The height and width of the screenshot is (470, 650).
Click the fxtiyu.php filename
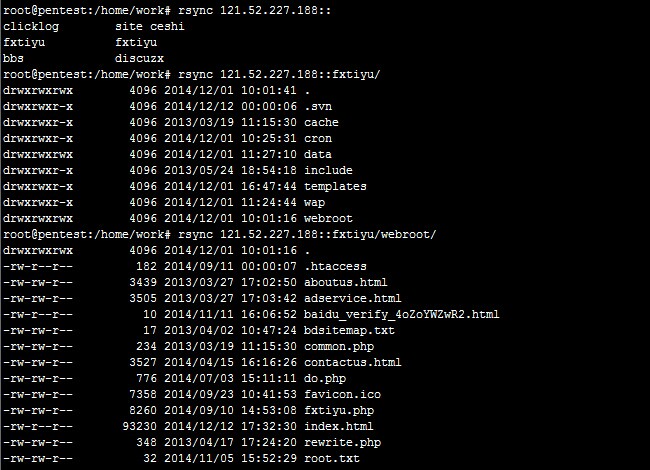coord(339,410)
